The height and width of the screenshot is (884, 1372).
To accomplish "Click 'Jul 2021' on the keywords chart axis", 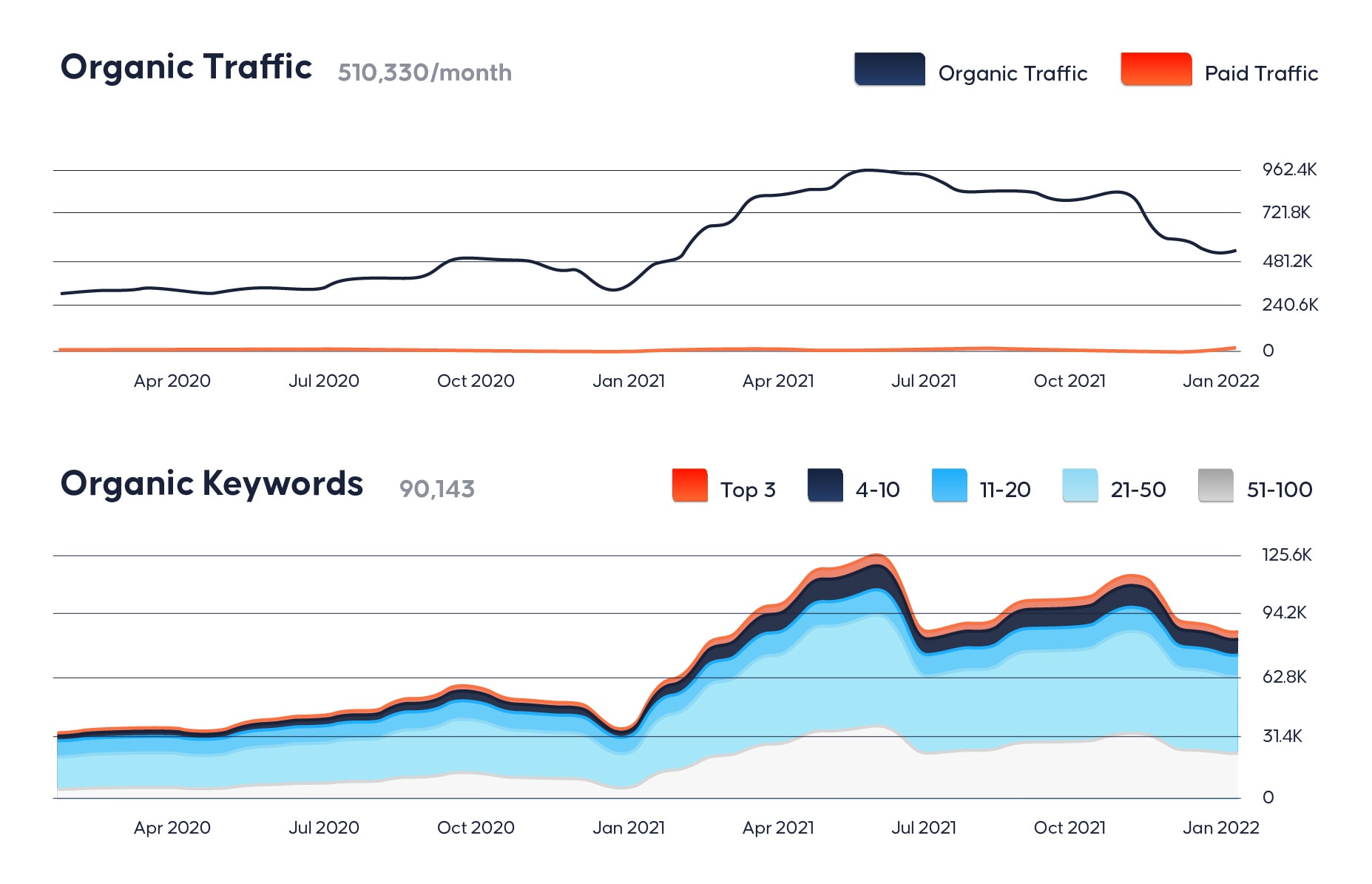I will (x=924, y=828).
